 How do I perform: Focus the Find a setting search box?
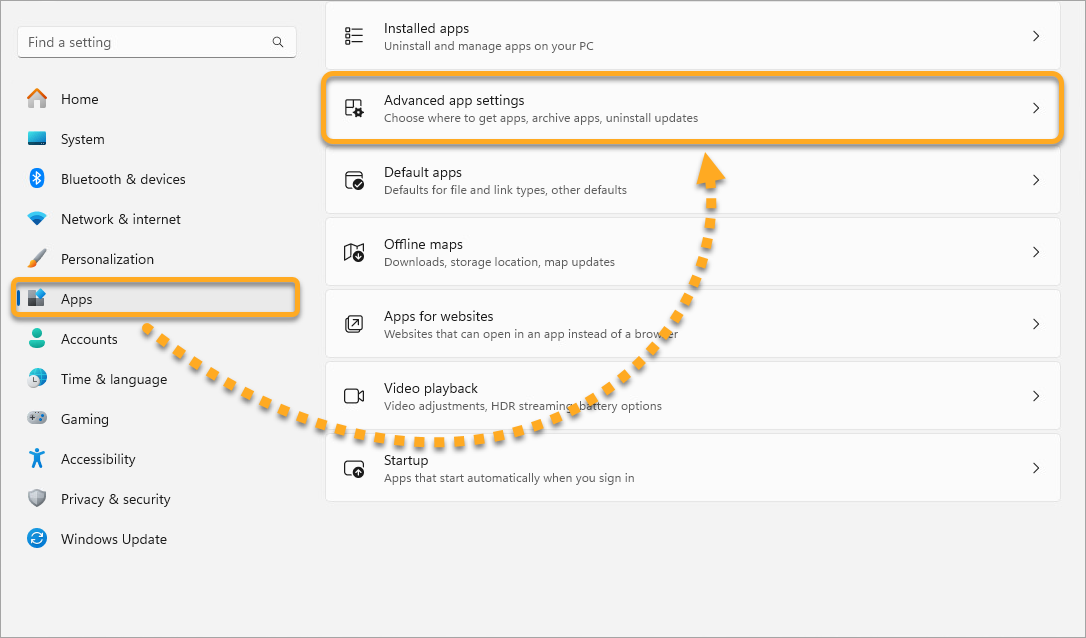tap(145, 42)
